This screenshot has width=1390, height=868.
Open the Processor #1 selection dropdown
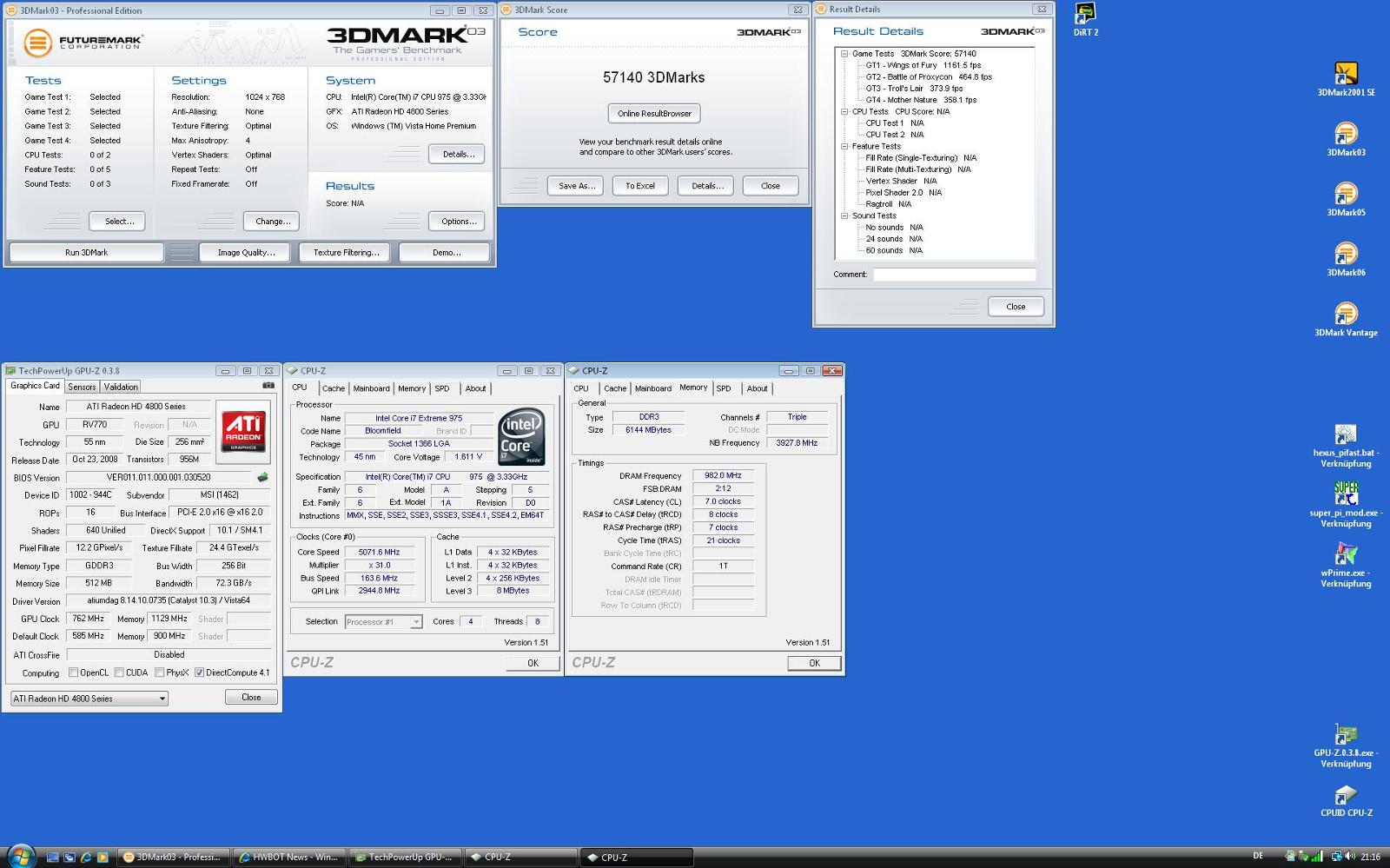coord(383,622)
